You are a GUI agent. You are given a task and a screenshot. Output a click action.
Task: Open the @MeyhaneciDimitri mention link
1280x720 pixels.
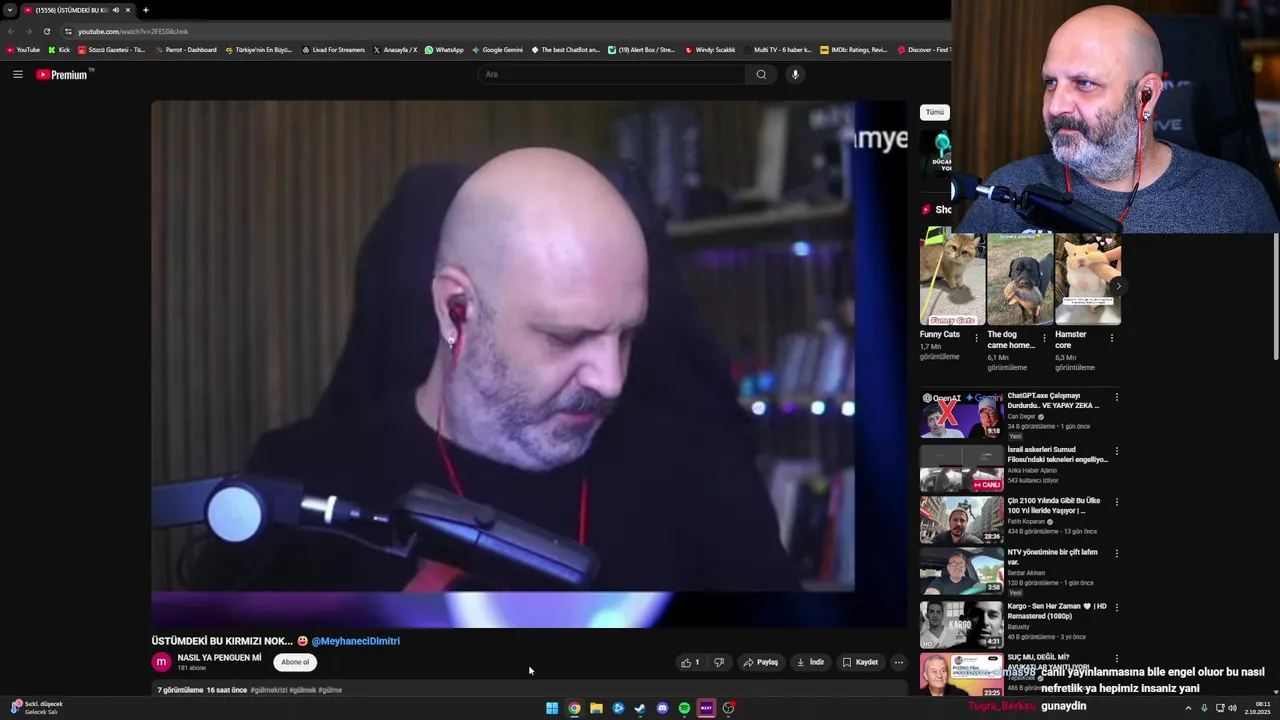(355, 641)
